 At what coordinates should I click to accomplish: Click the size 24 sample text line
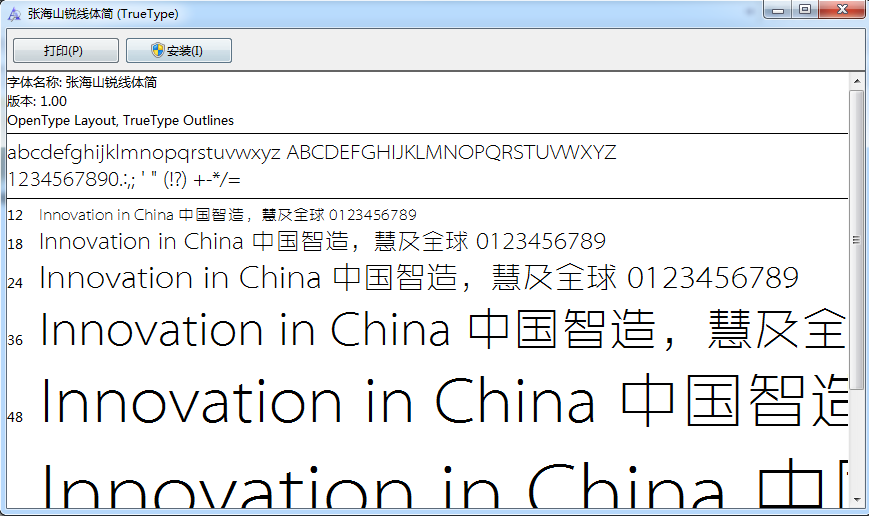click(x=419, y=278)
